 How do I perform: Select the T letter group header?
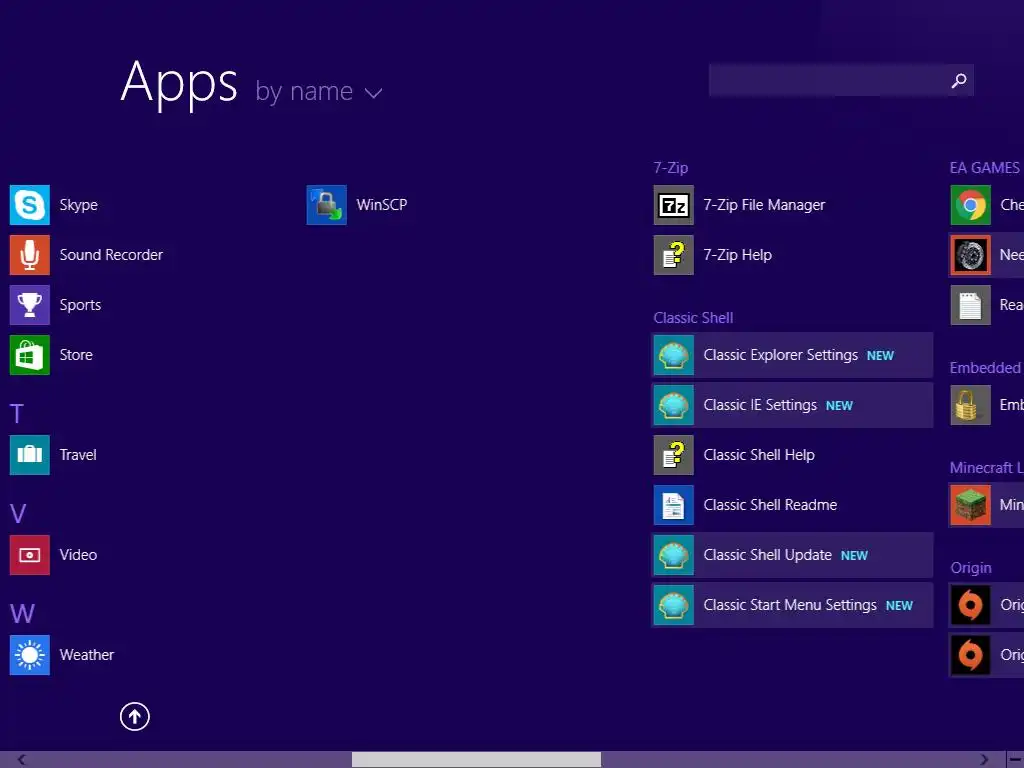click(x=17, y=413)
